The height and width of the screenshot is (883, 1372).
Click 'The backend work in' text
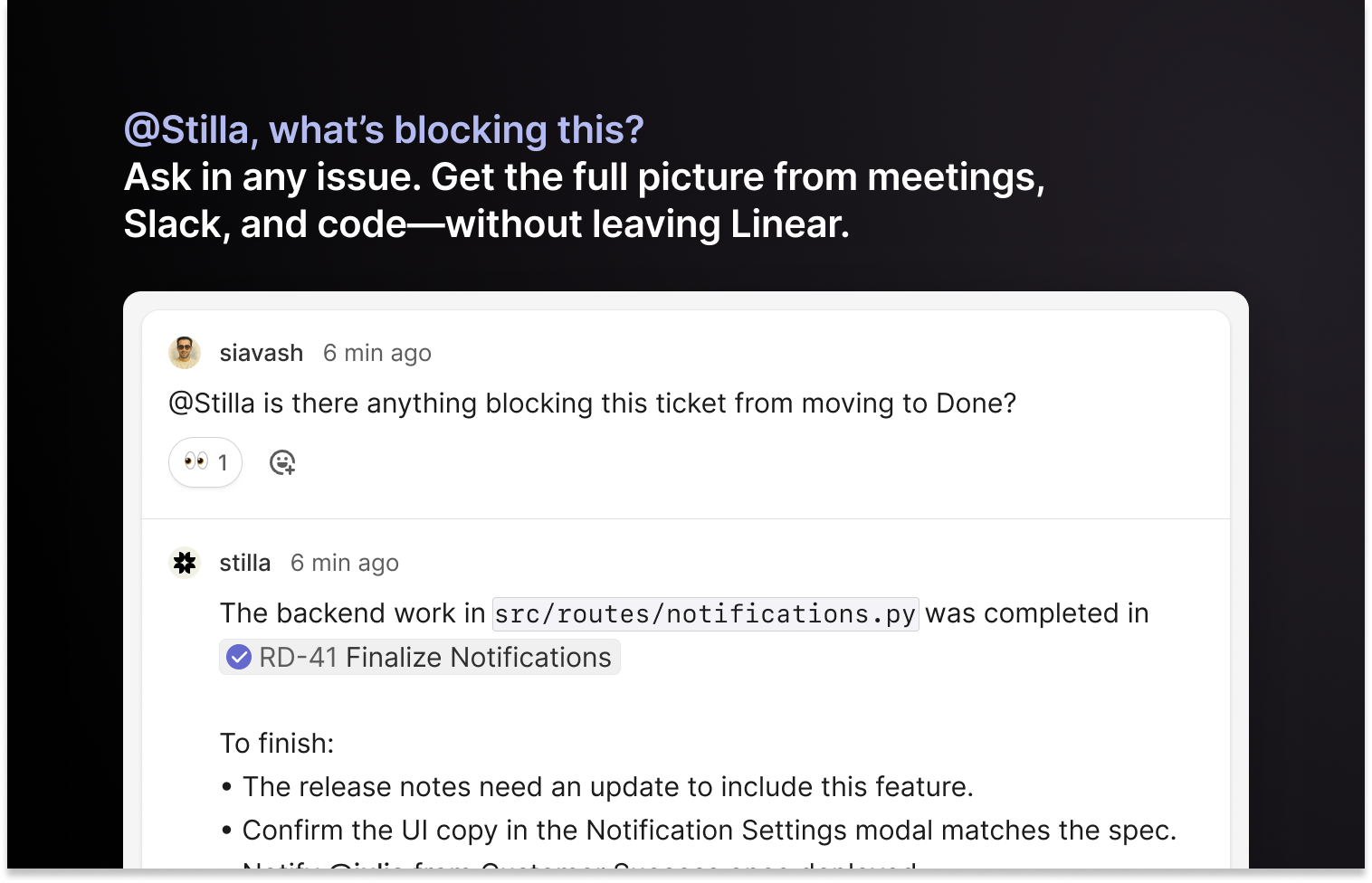pyautogui.click(x=352, y=613)
